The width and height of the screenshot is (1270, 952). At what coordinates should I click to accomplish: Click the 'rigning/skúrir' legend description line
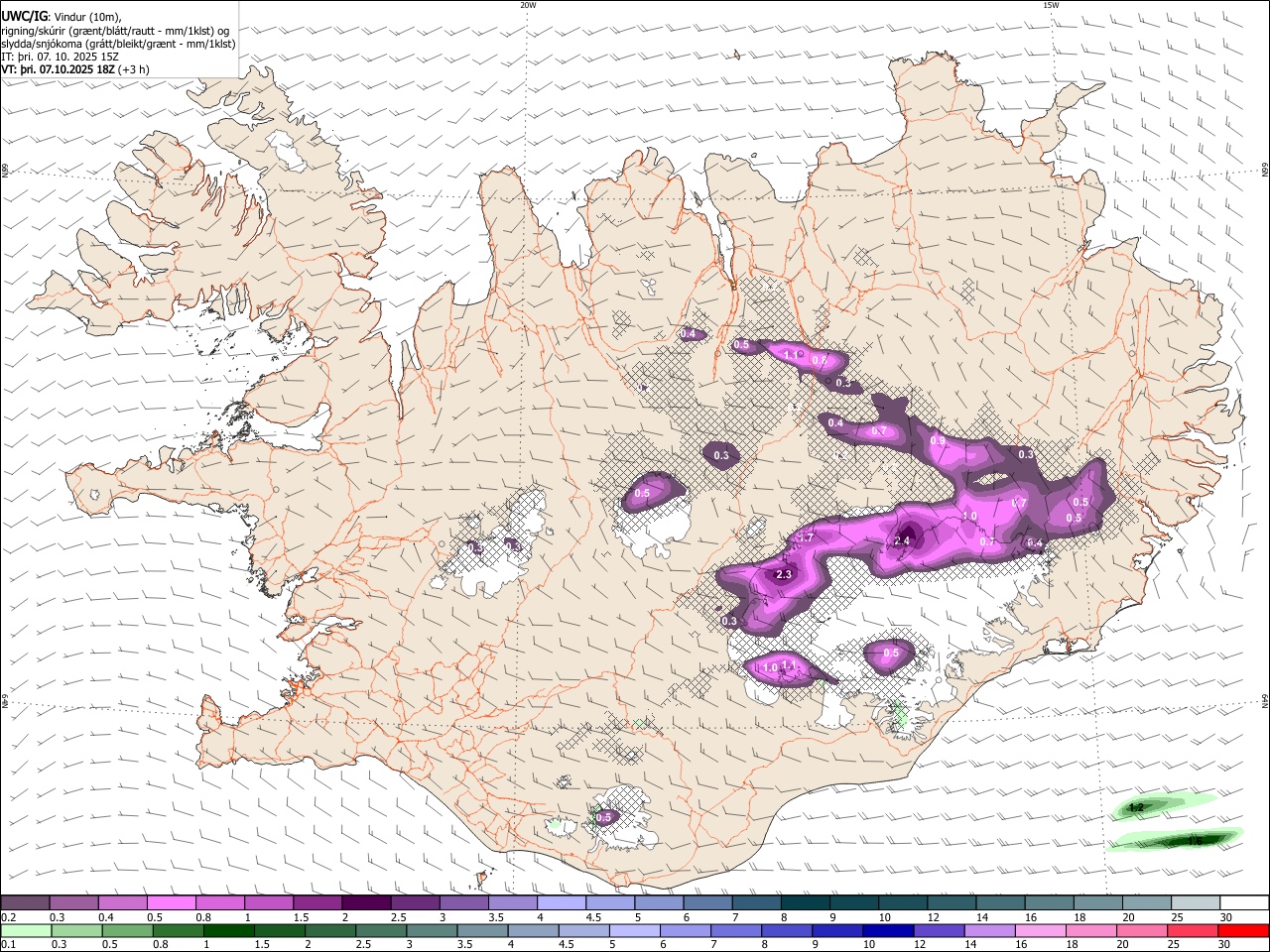tap(115, 30)
